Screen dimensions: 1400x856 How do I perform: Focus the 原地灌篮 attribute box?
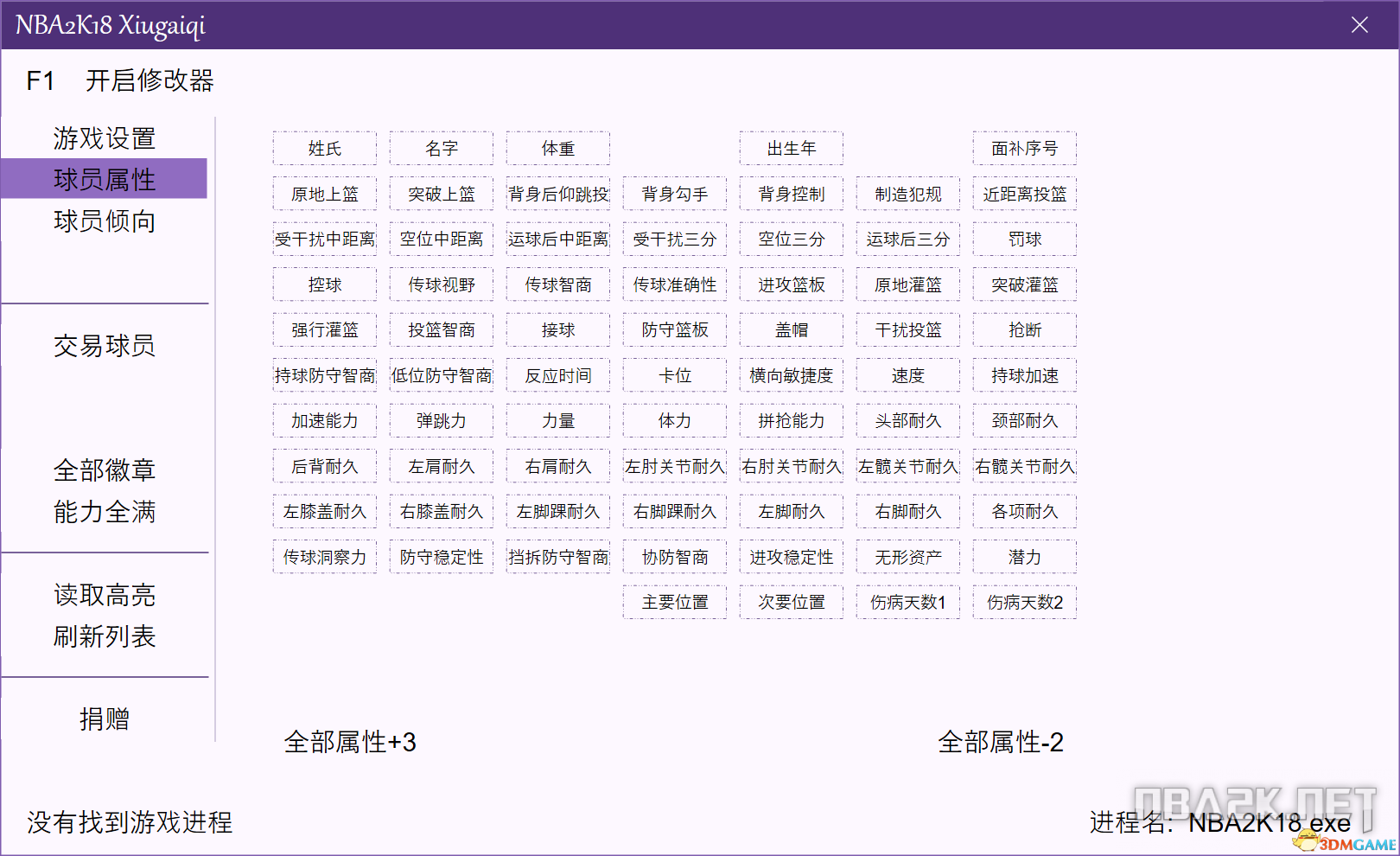pos(908,284)
